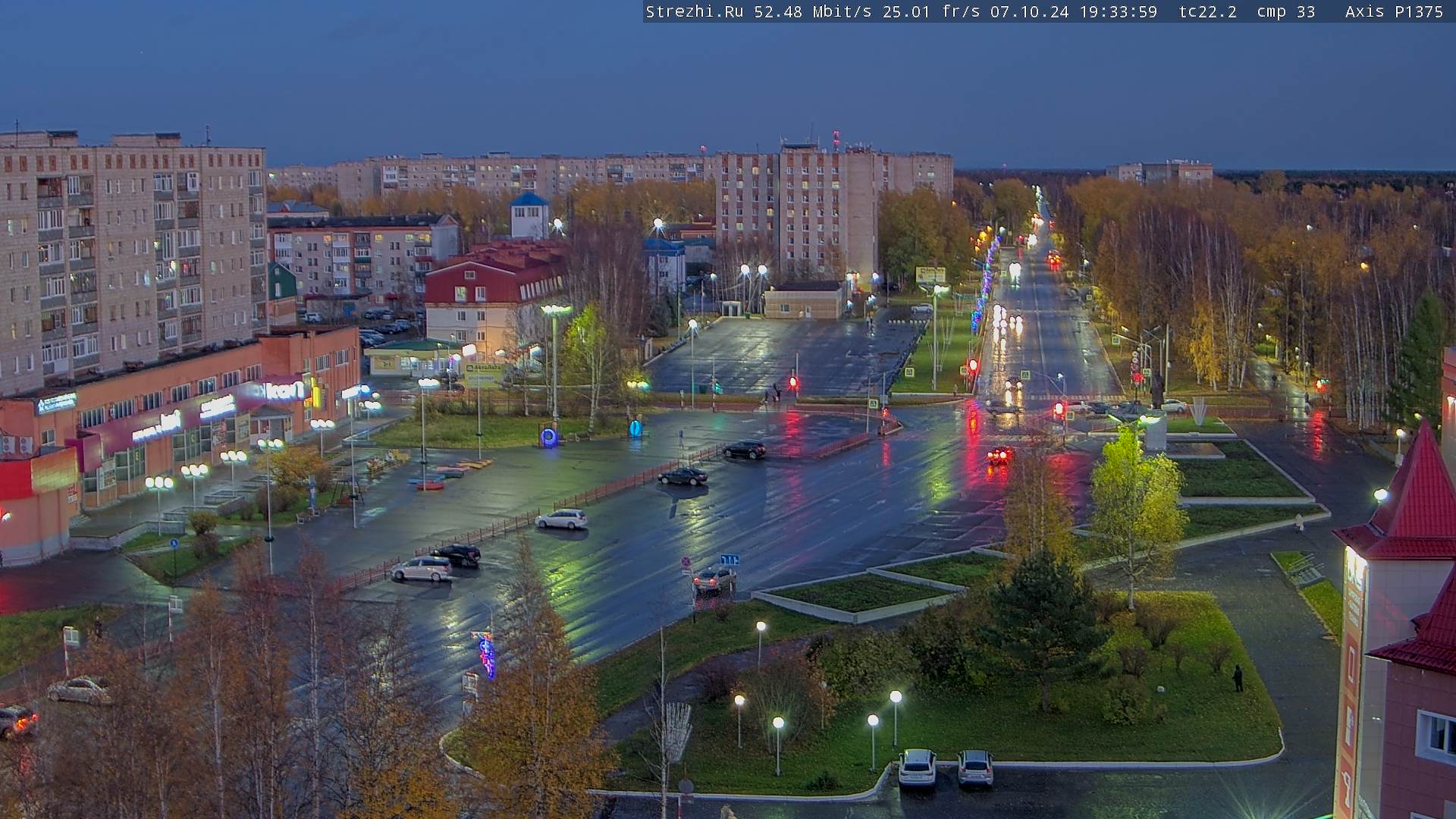This screenshot has height=819, width=1456.
Task: Select the 52.48 Mbit/s bitrate readout
Action: [x=812, y=11]
